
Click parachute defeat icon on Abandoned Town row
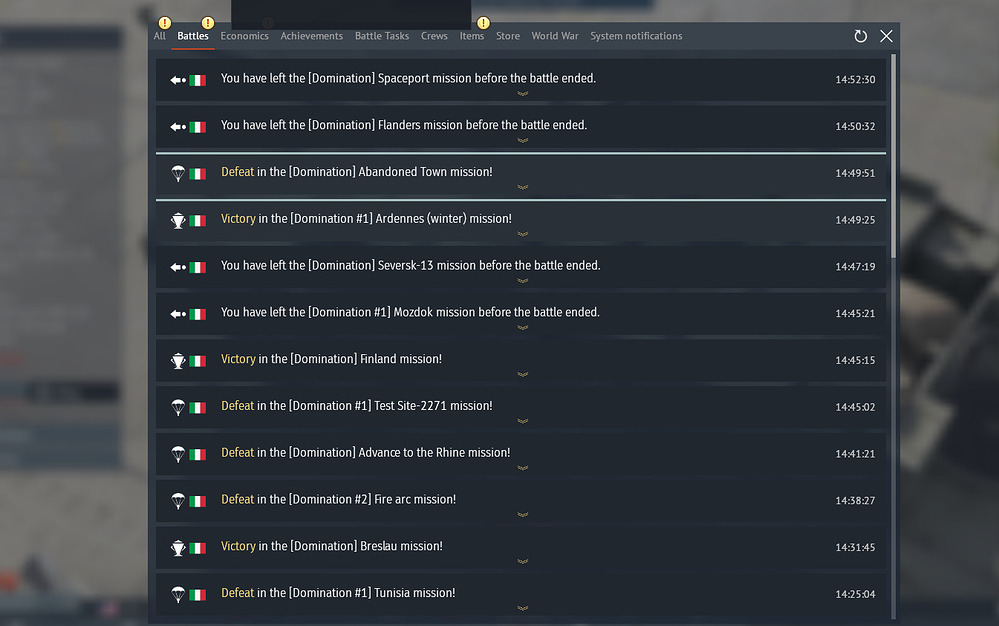pos(178,173)
